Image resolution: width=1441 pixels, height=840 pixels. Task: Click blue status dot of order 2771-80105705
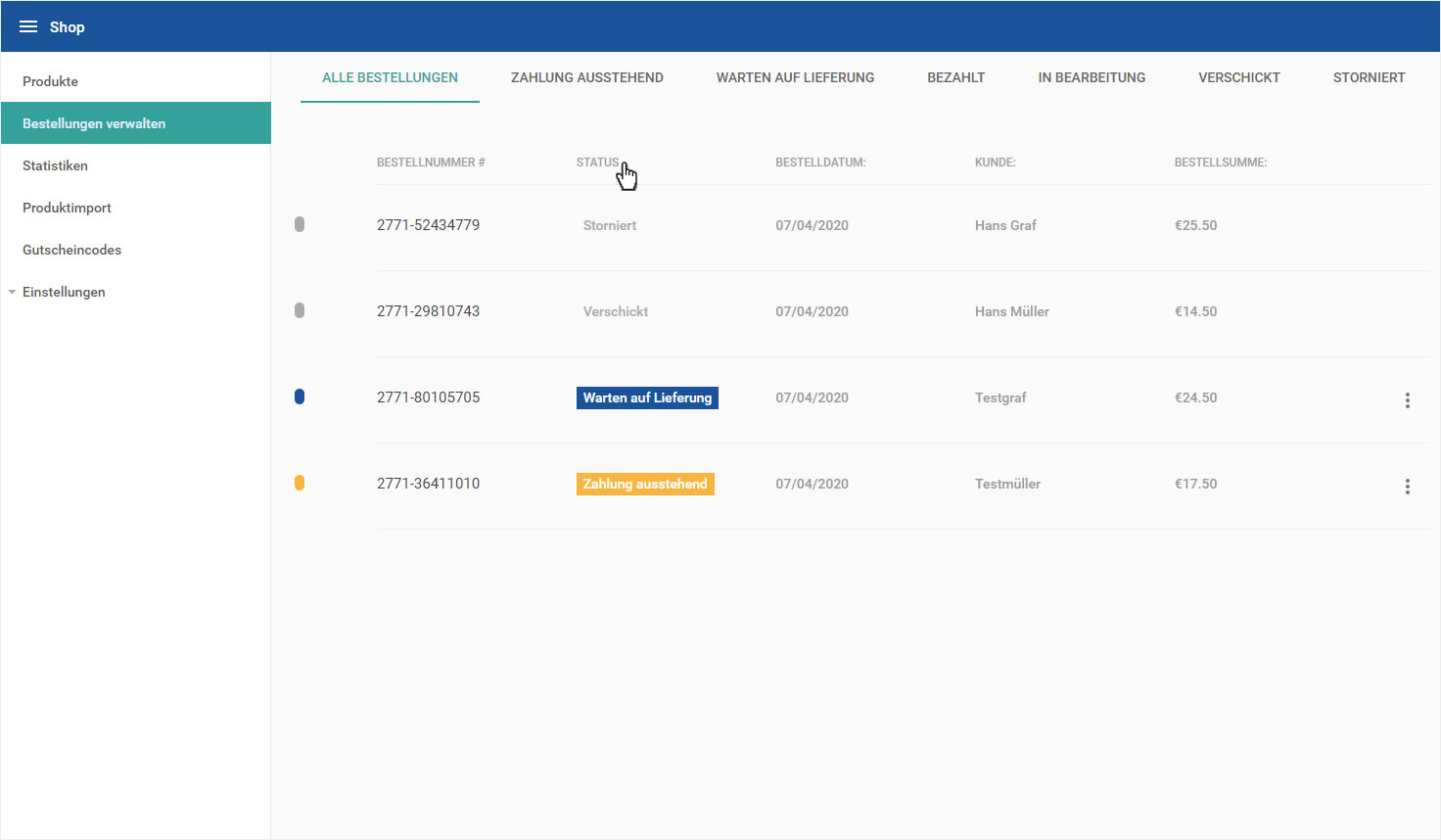pos(300,397)
